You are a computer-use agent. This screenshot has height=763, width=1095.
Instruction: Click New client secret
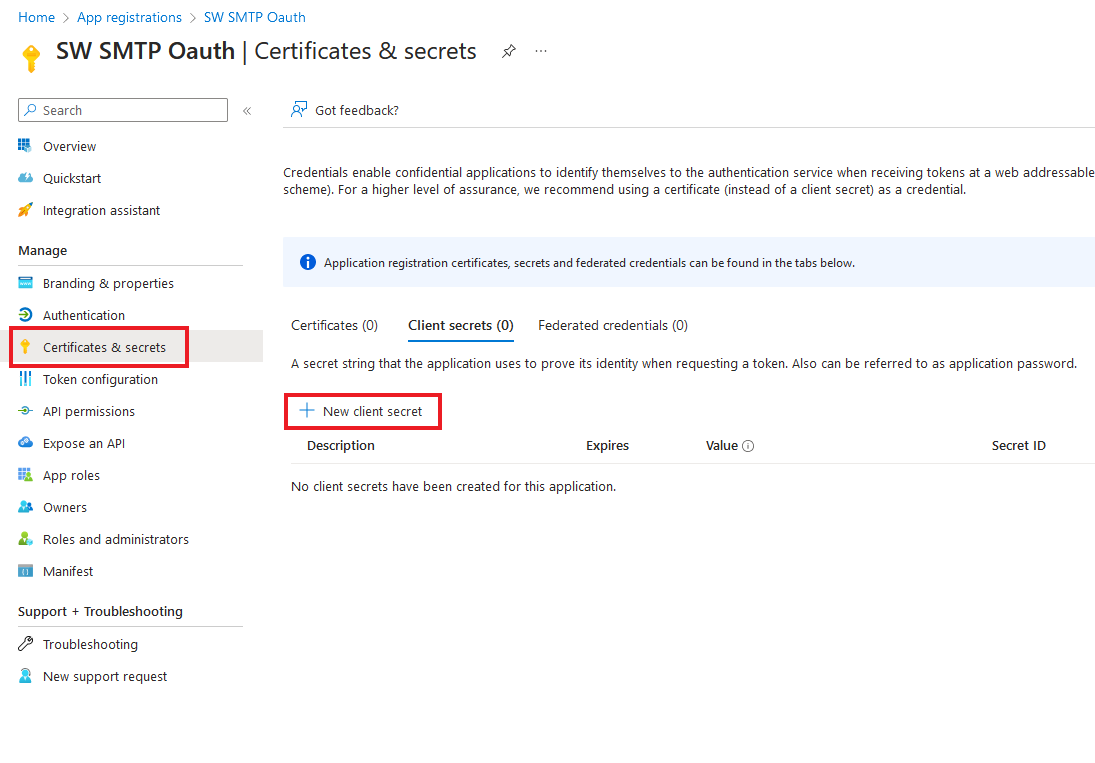[362, 411]
